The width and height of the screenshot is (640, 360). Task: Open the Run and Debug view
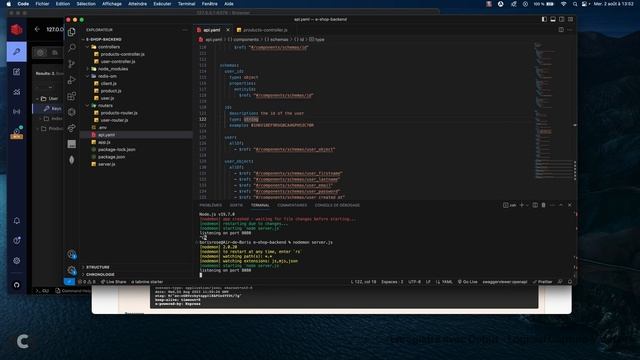coord(72,80)
